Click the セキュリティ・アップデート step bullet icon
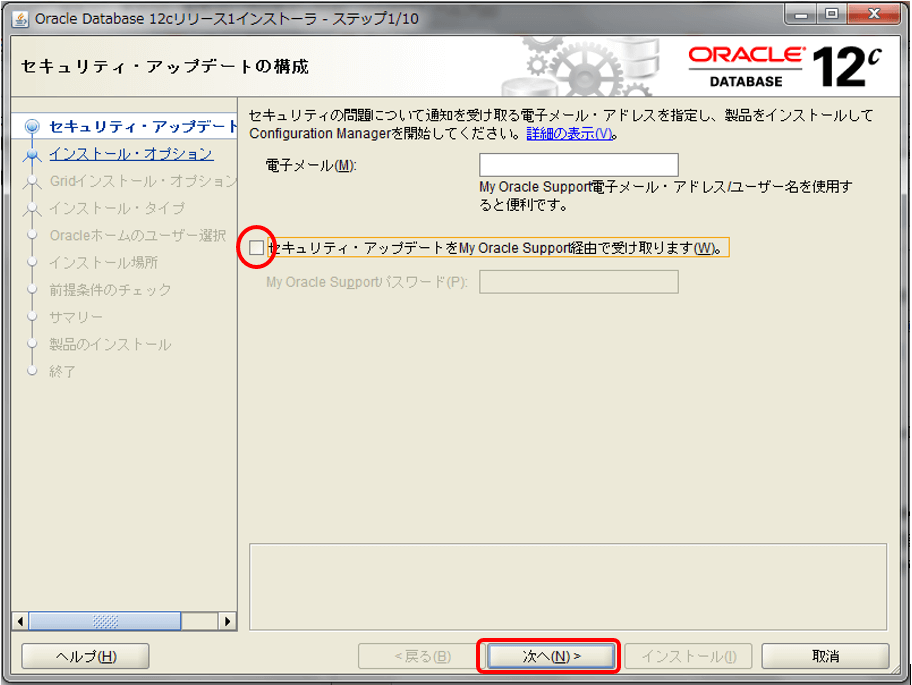This screenshot has width=912, height=685. click(33, 126)
